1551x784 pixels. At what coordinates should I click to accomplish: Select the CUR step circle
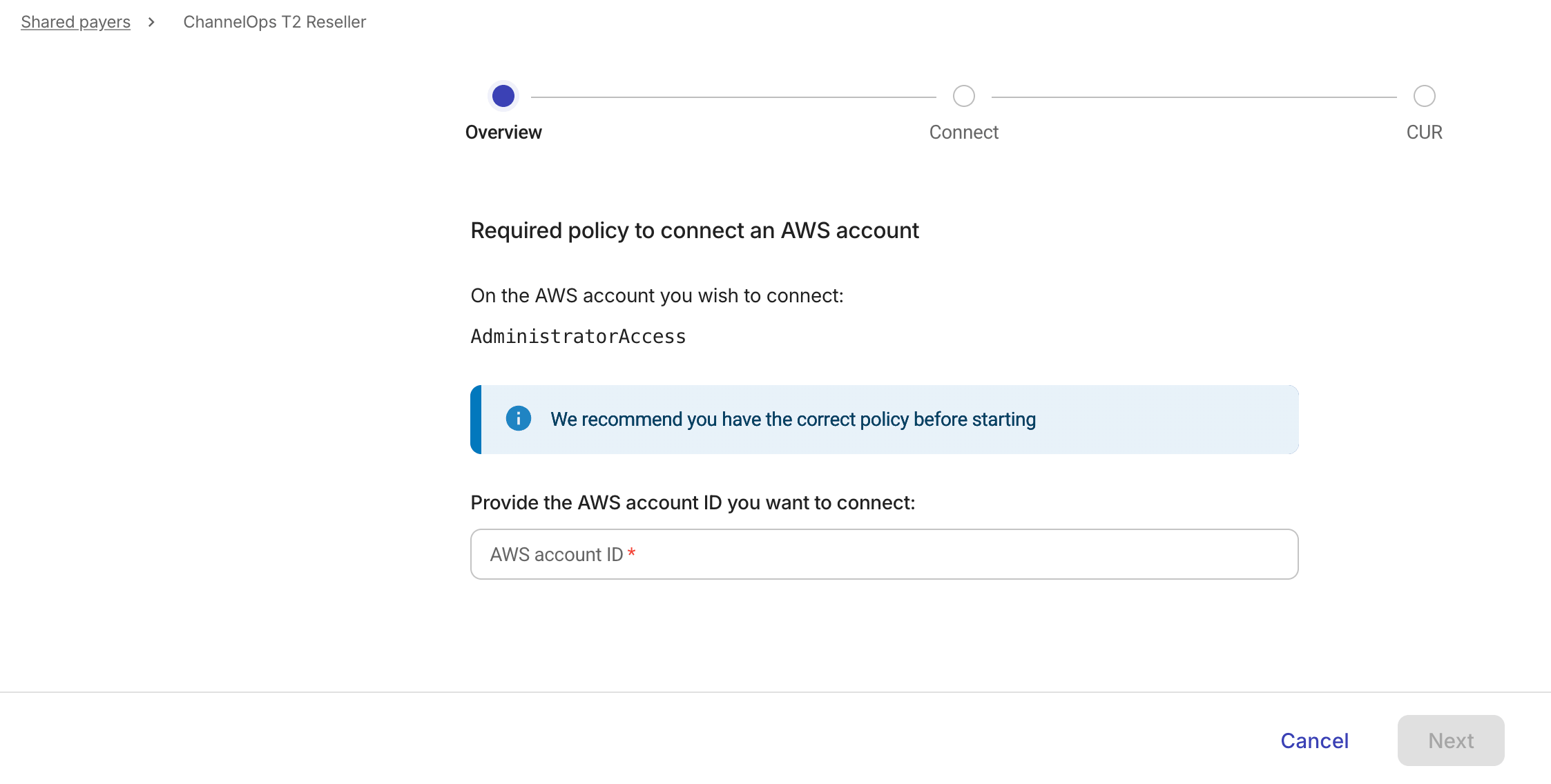pos(1424,96)
